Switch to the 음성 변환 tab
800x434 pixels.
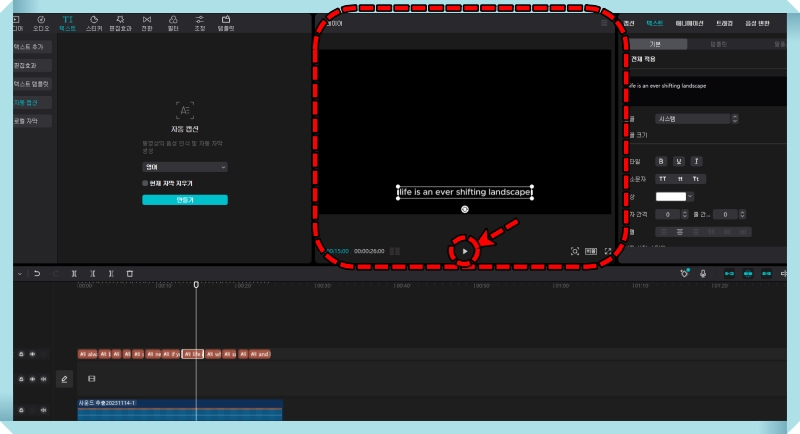pyautogui.click(x=757, y=23)
